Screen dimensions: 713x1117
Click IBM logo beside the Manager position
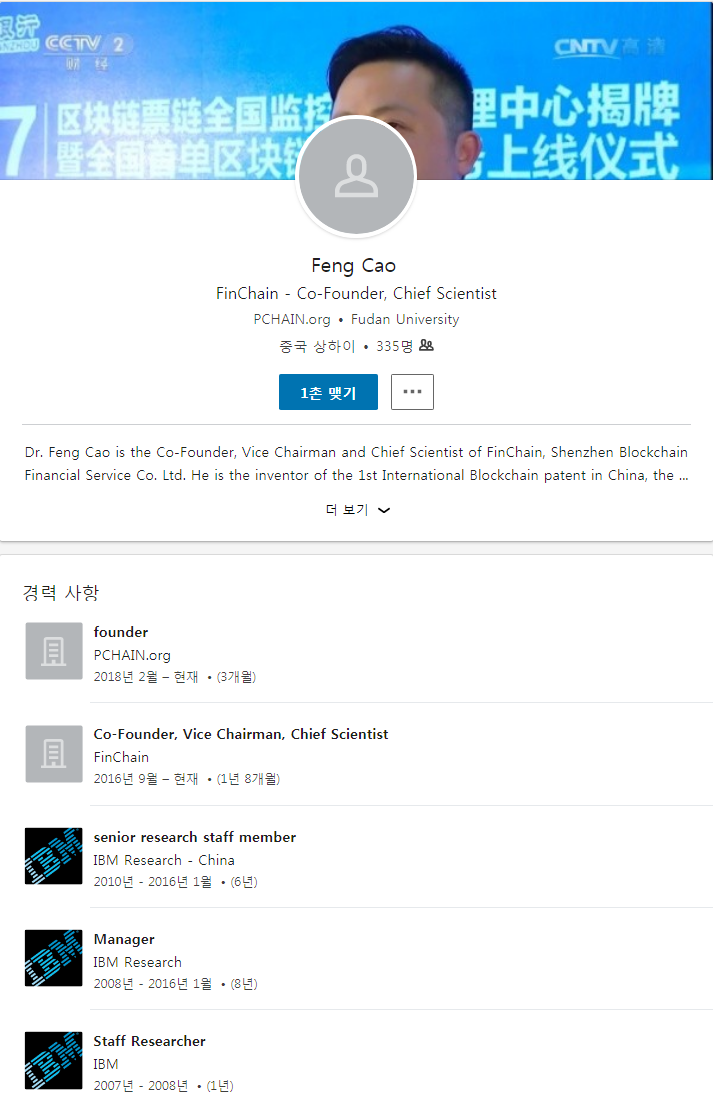tap(54, 958)
